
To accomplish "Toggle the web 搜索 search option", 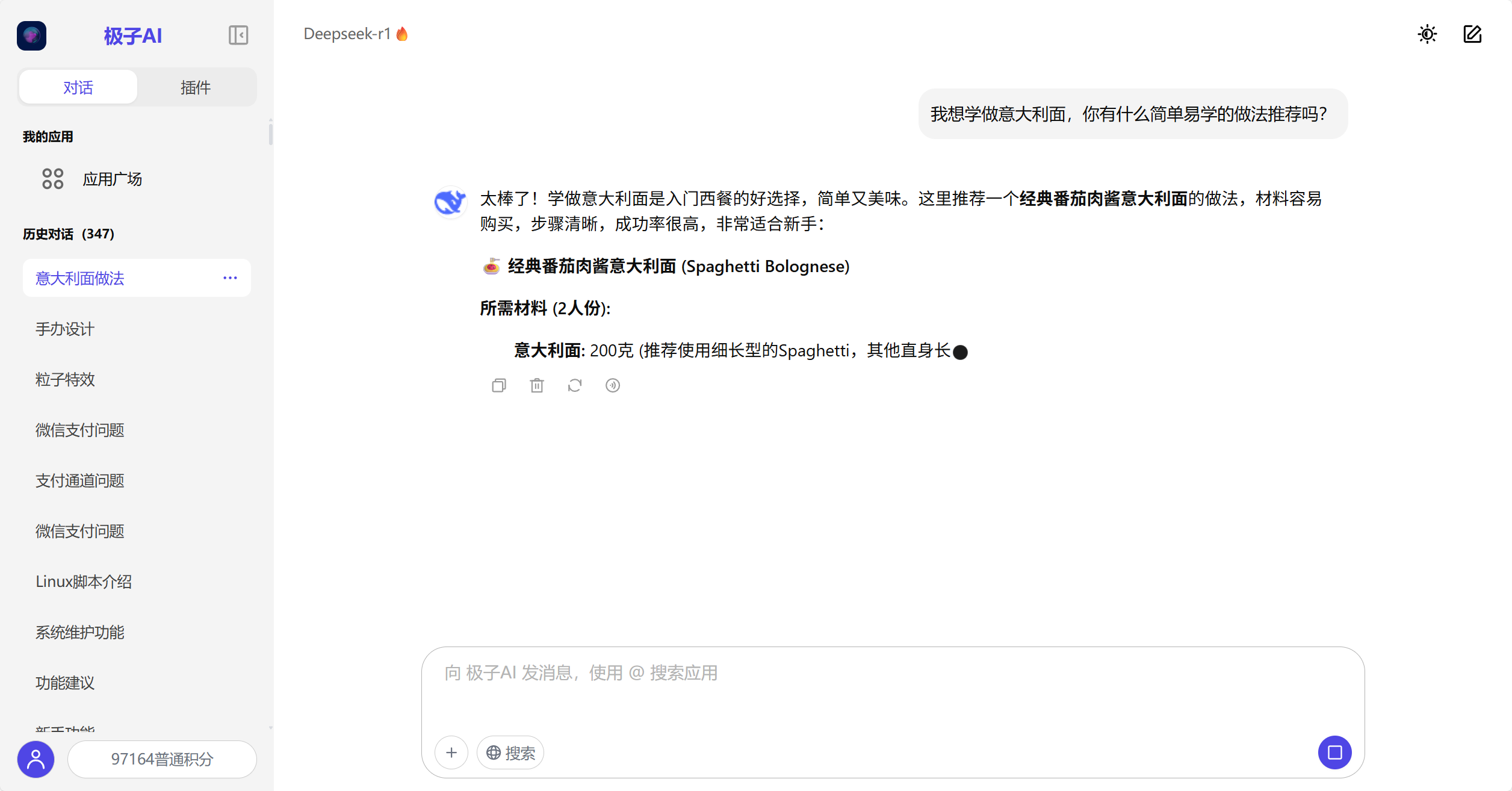I will coord(510,752).
